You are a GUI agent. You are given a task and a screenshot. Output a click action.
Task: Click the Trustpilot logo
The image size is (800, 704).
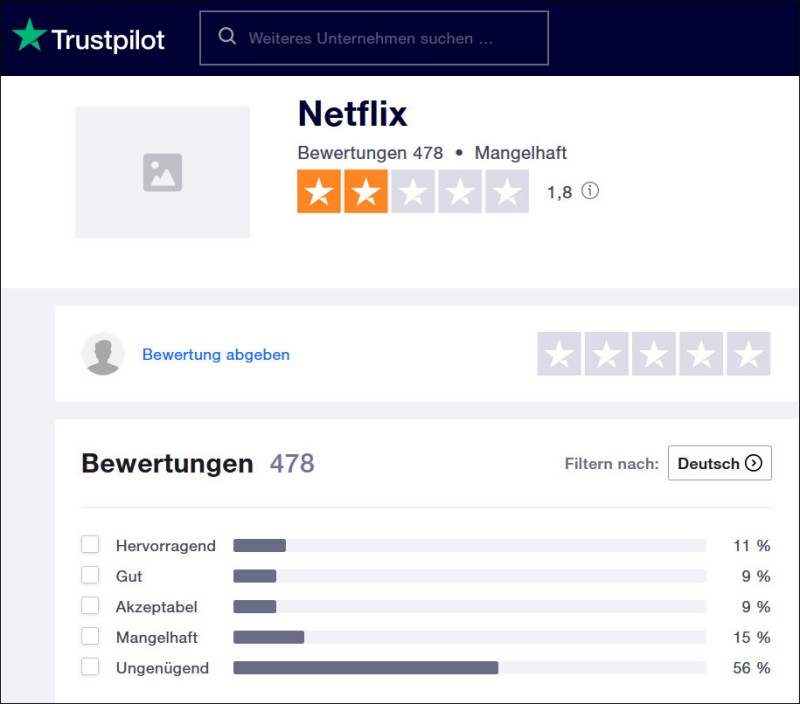click(x=88, y=36)
